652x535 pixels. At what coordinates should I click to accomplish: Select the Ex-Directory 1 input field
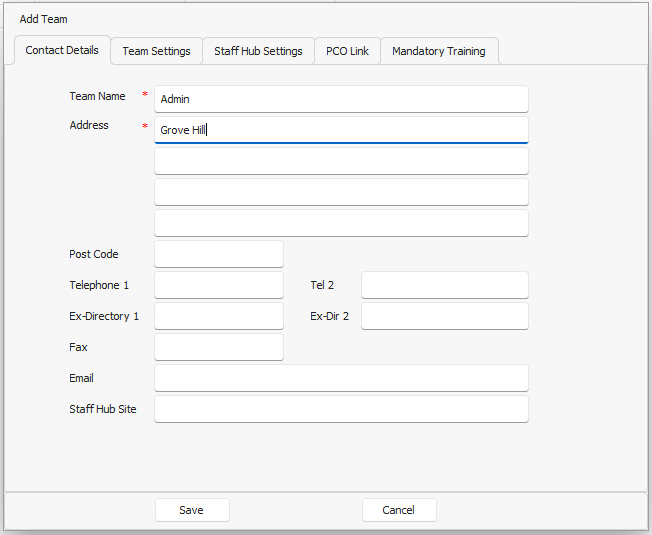click(219, 316)
